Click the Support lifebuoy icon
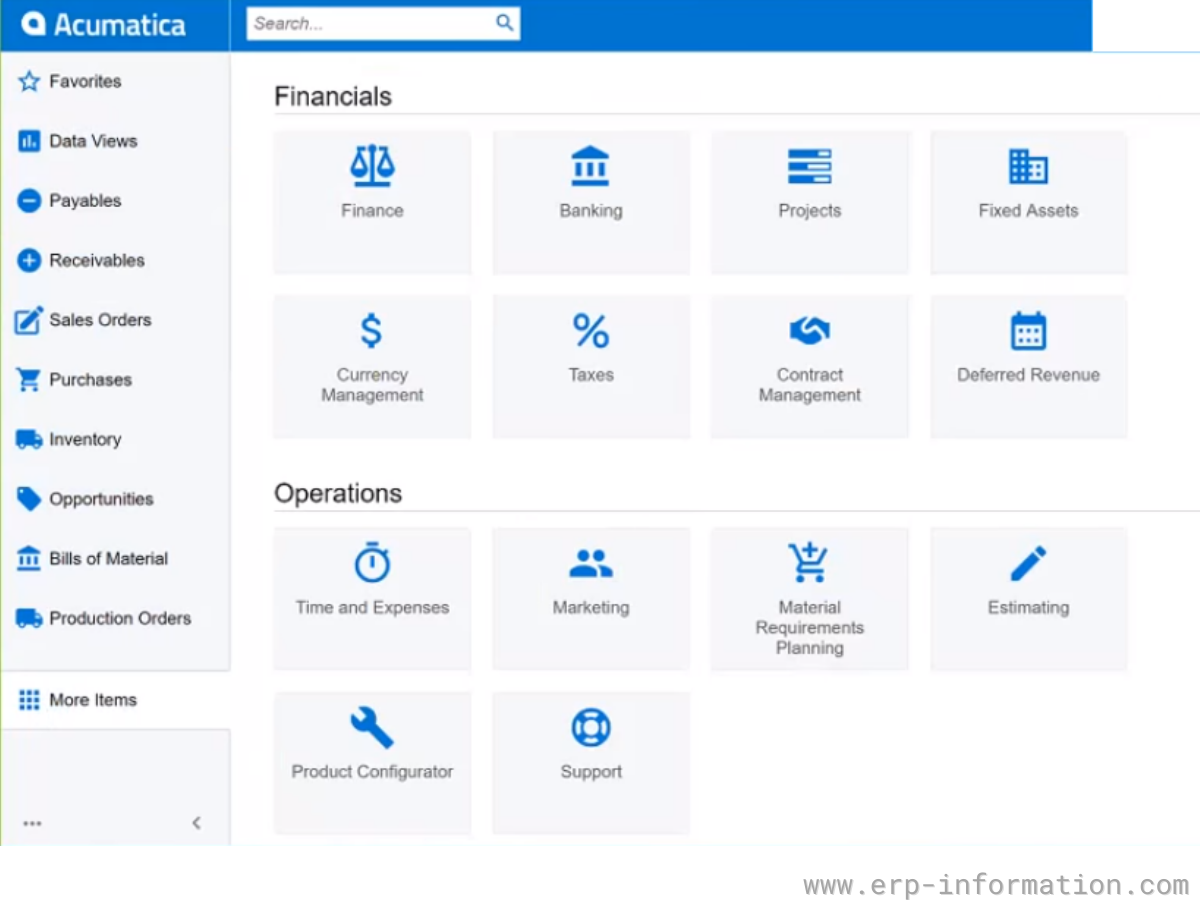The image size is (1200, 900). (x=591, y=727)
